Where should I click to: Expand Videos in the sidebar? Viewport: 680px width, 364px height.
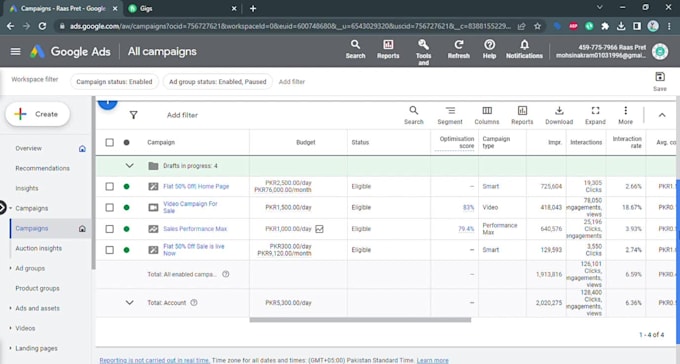coord(10,328)
